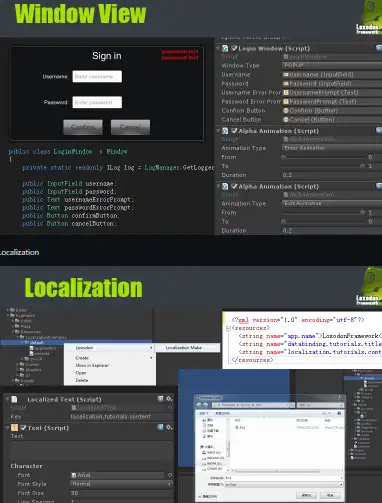The height and width of the screenshot is (503, 382).
Task: Click the cancel button in file dialog
Action: tap(330, 495)
